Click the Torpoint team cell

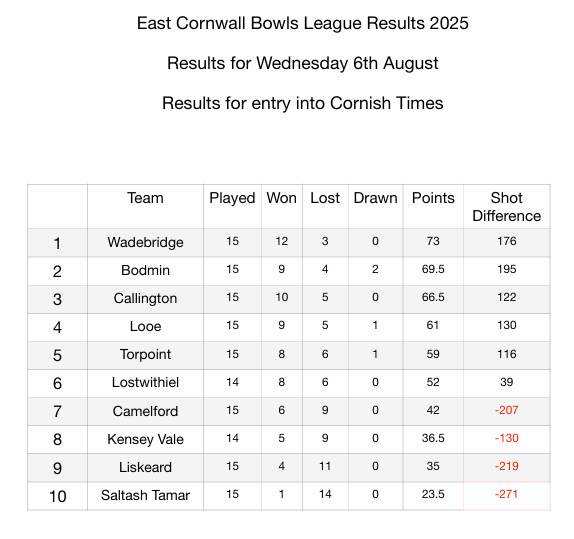pos(145,355)
